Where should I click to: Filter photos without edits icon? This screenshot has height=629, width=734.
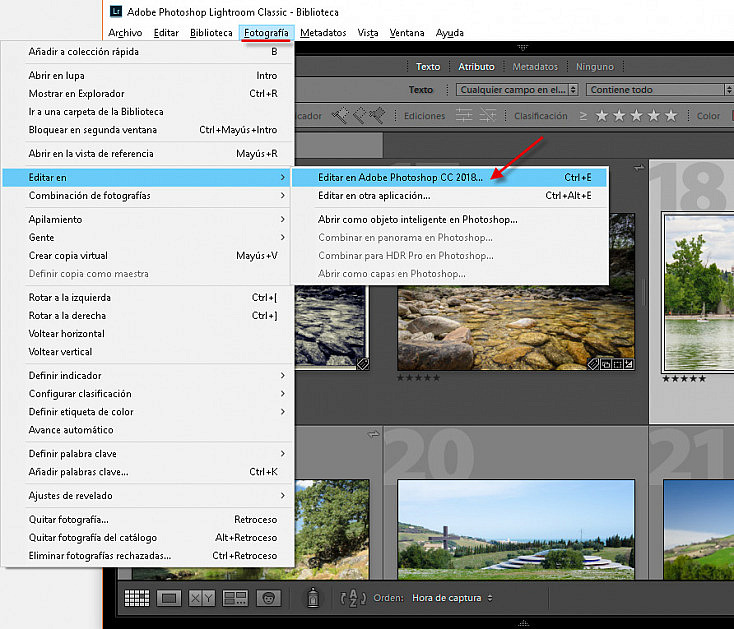point(488,116)
